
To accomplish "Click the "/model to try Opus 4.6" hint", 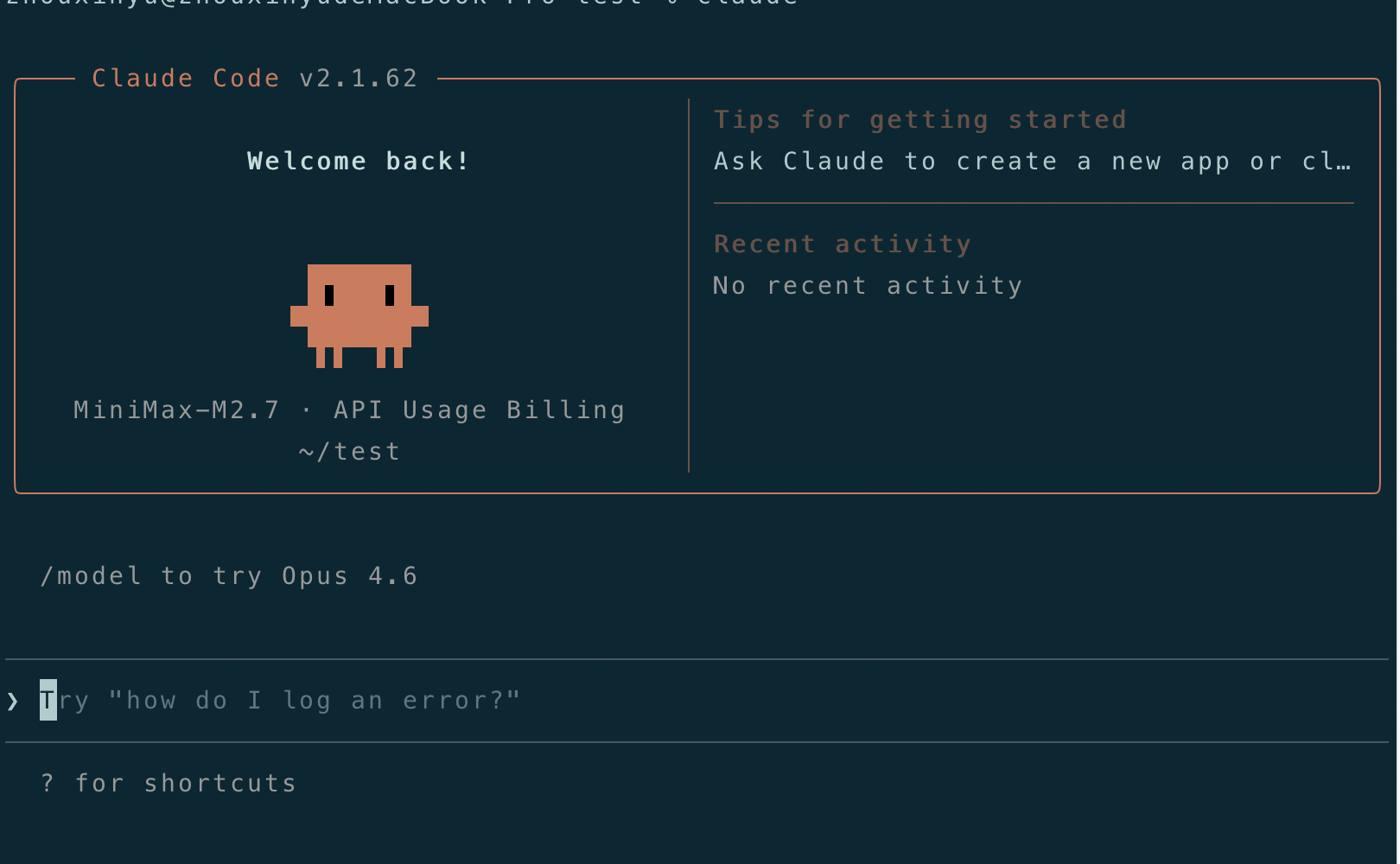I will pyautogui.click(x=229, y=576).
